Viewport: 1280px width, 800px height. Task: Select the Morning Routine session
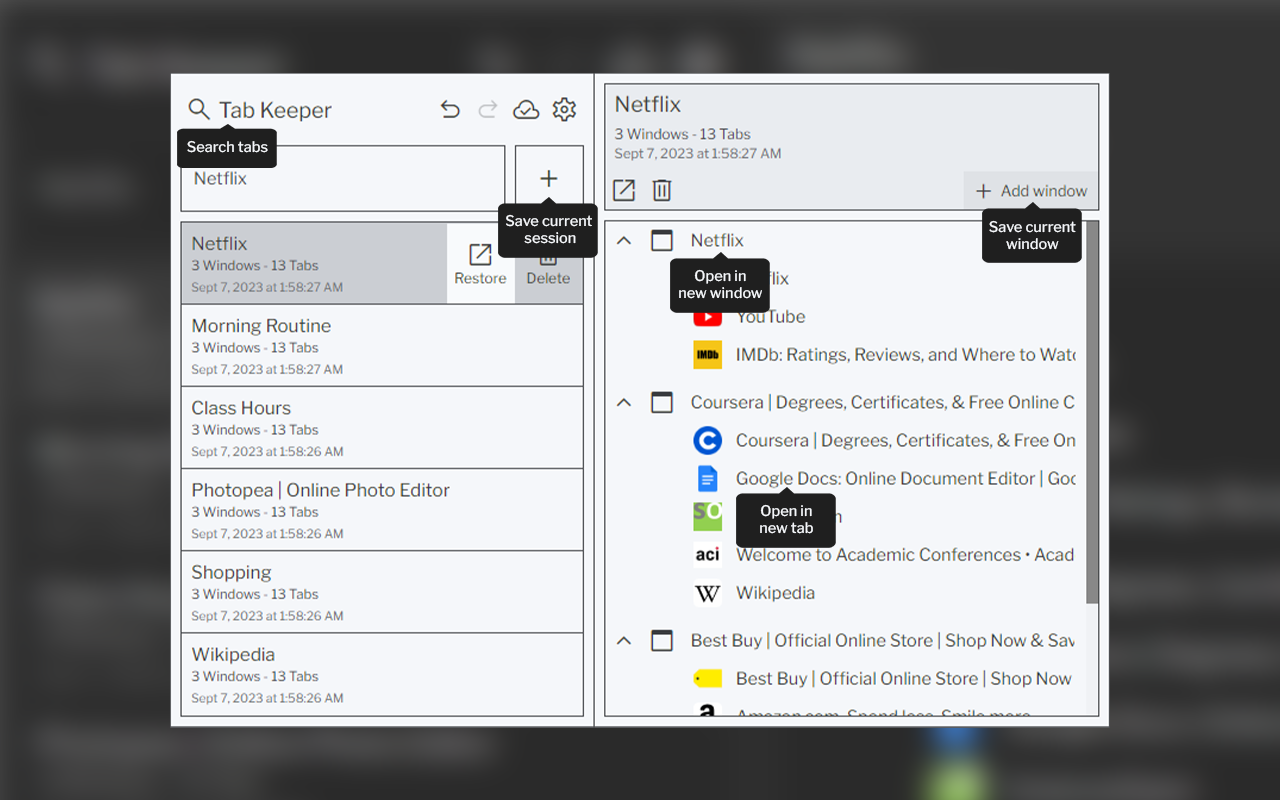382,345
